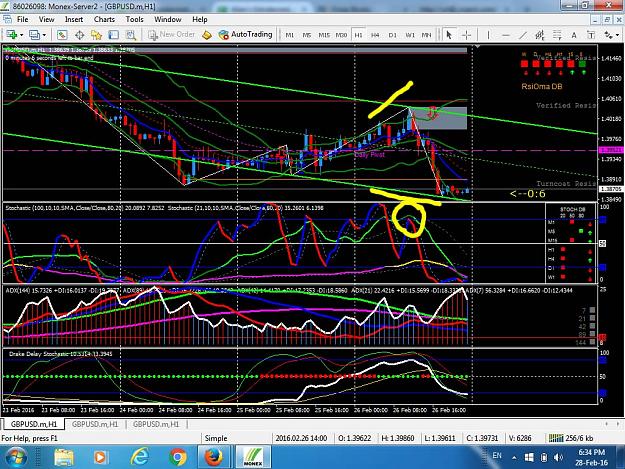Switch chart to M1 timeframe
Image resolution: width=625 pixels, height=469 pixels.
[290, 35]
